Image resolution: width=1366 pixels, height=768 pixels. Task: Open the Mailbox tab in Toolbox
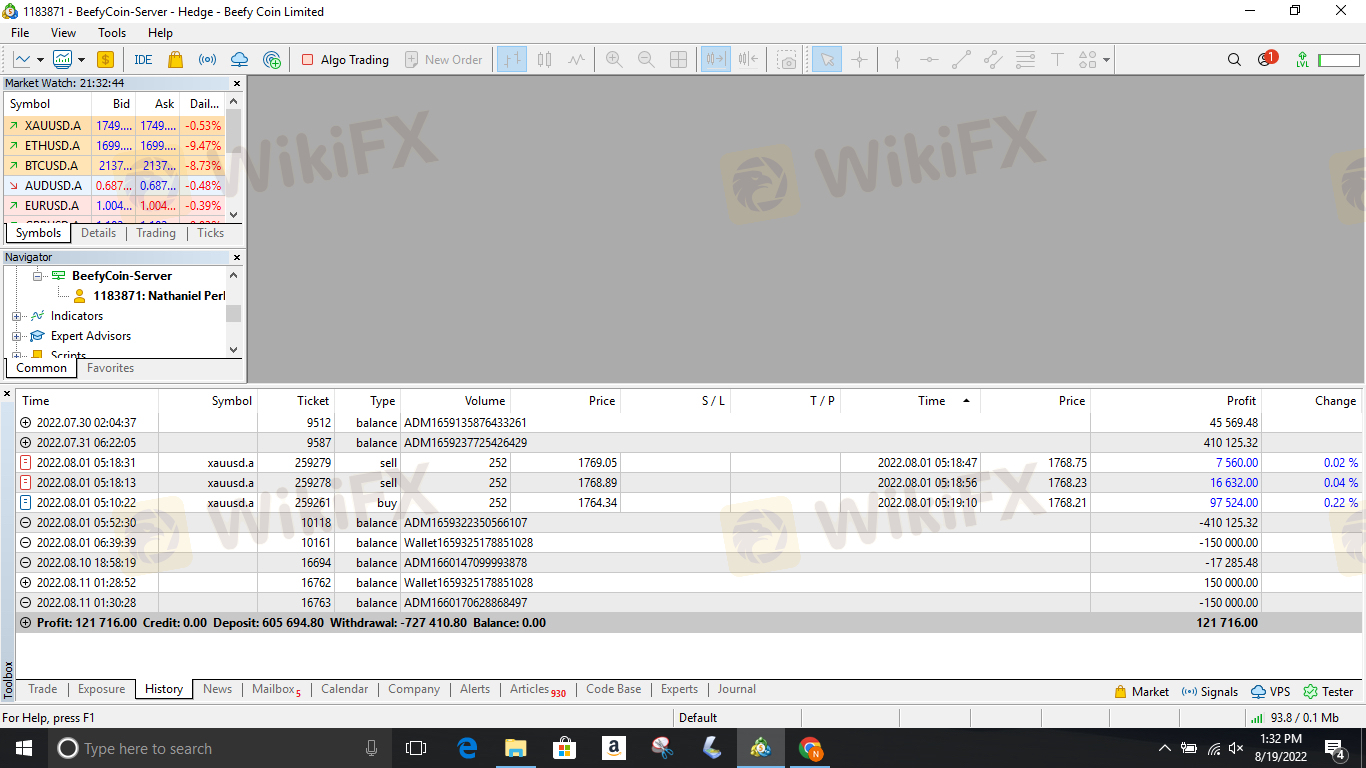275,689
